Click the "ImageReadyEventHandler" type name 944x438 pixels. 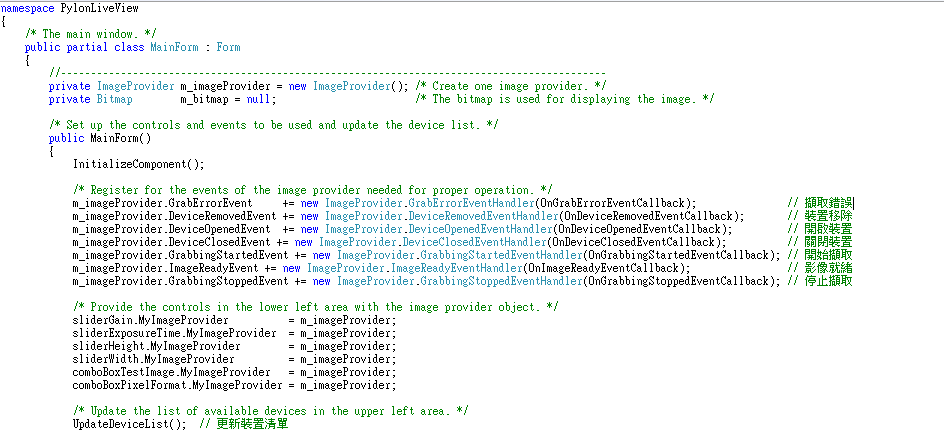[x=456, y=268]
